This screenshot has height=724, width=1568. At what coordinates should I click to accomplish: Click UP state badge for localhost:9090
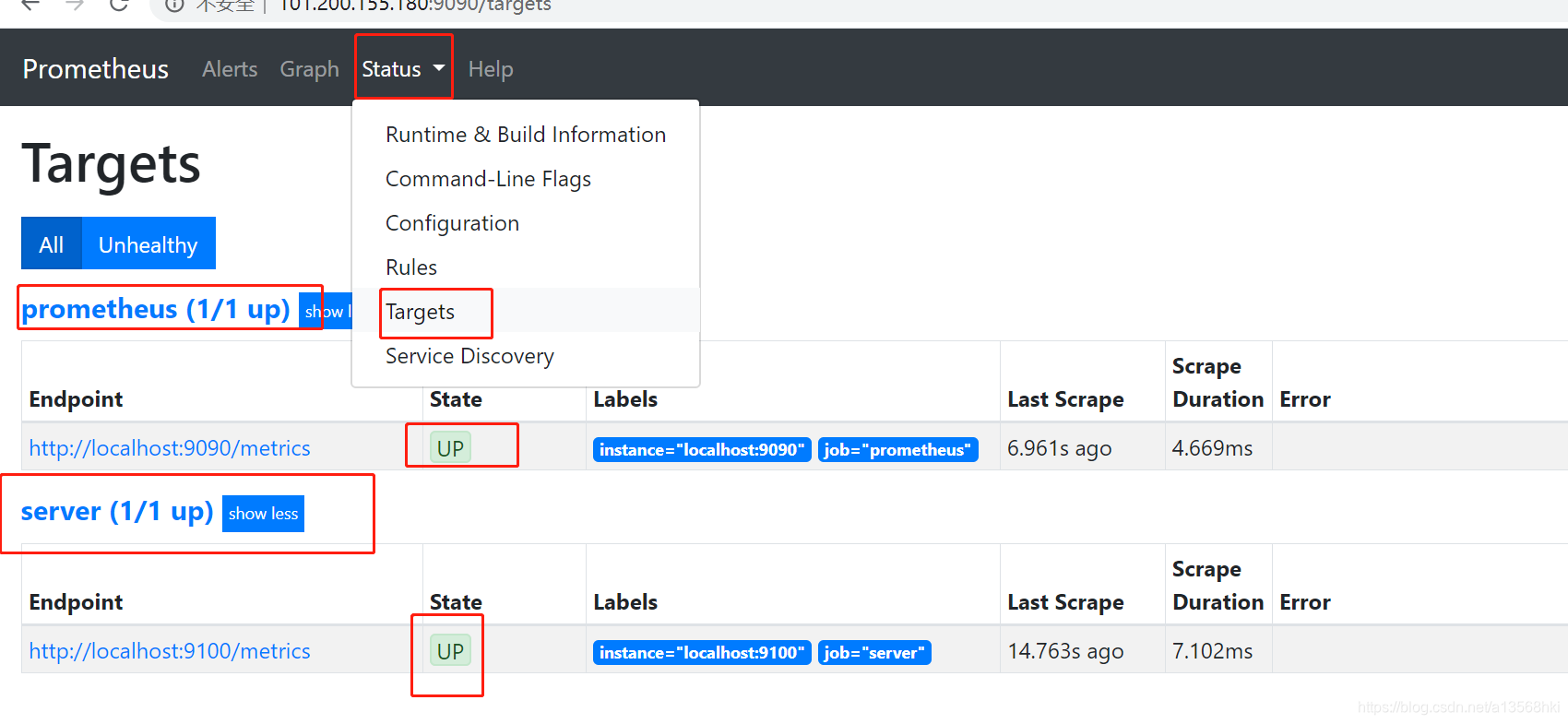click(x=450, y=448)
